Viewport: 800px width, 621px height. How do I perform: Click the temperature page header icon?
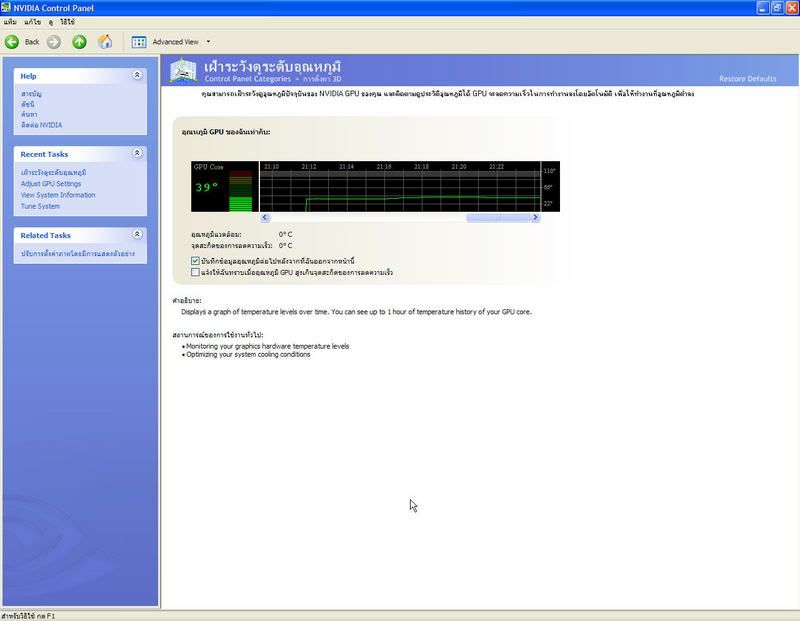pos(183,70)
